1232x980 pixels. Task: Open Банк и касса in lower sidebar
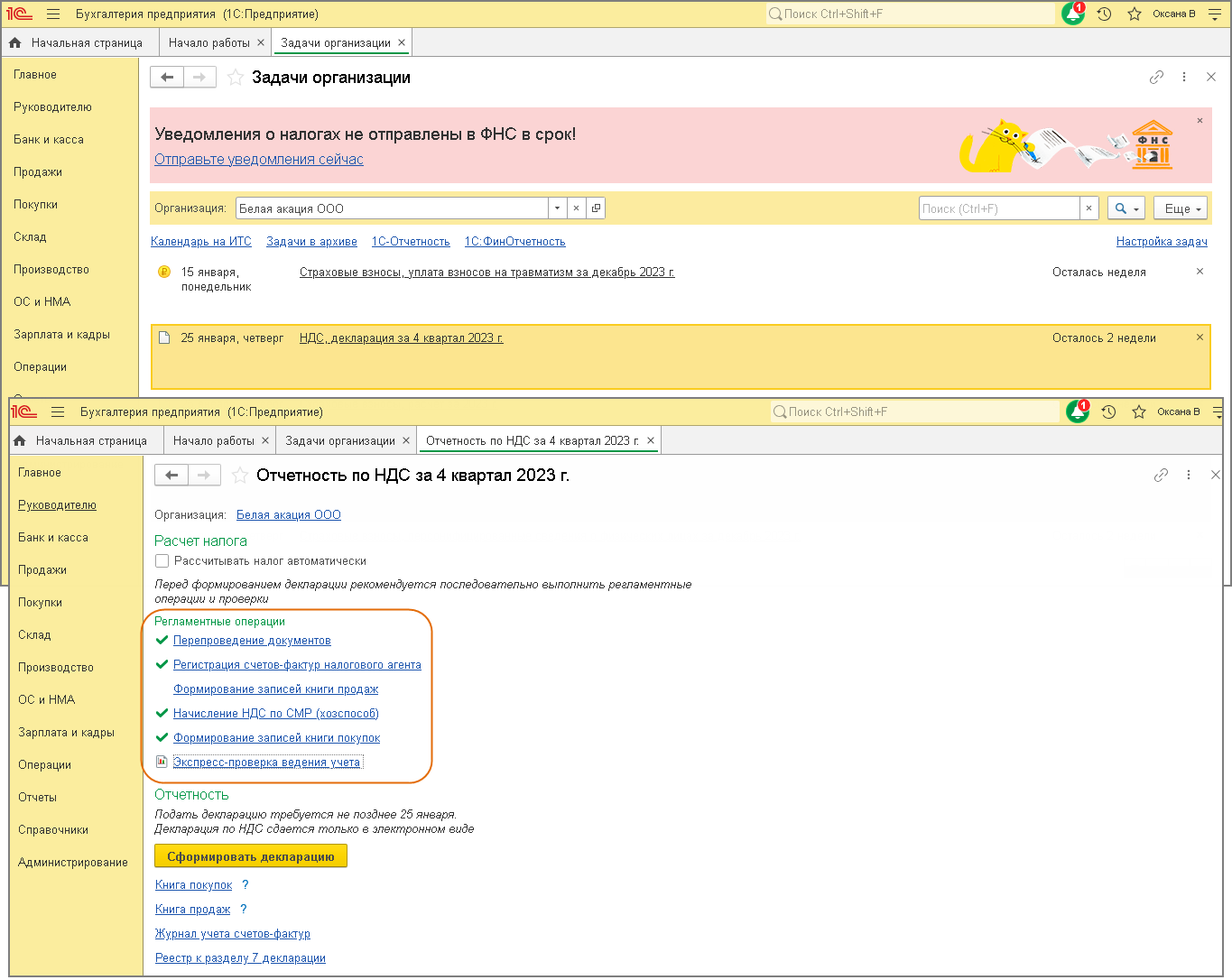pyautogui.click(x=53, y=538)
